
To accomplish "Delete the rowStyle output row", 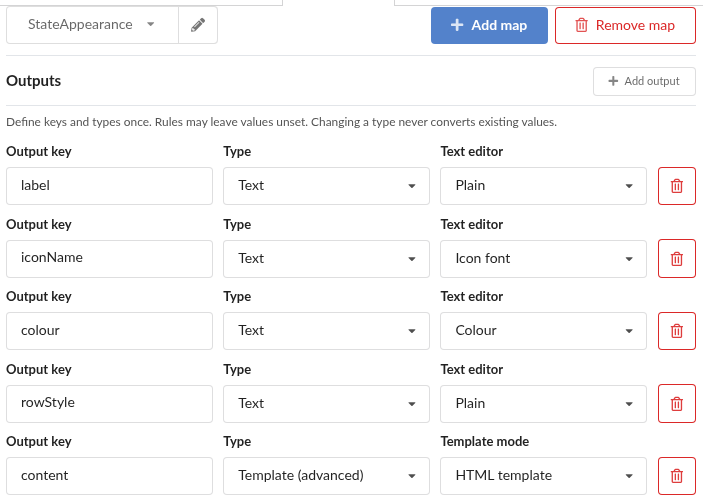I will (677, 403).
